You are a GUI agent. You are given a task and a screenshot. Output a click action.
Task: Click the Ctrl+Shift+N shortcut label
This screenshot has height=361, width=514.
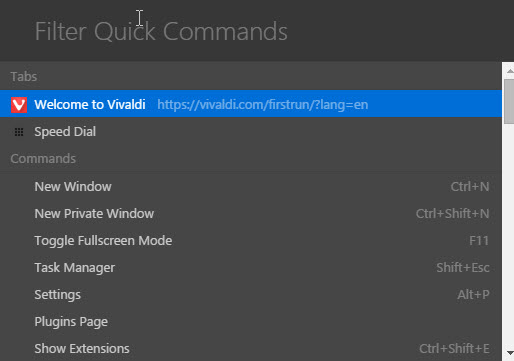[452, 214]
